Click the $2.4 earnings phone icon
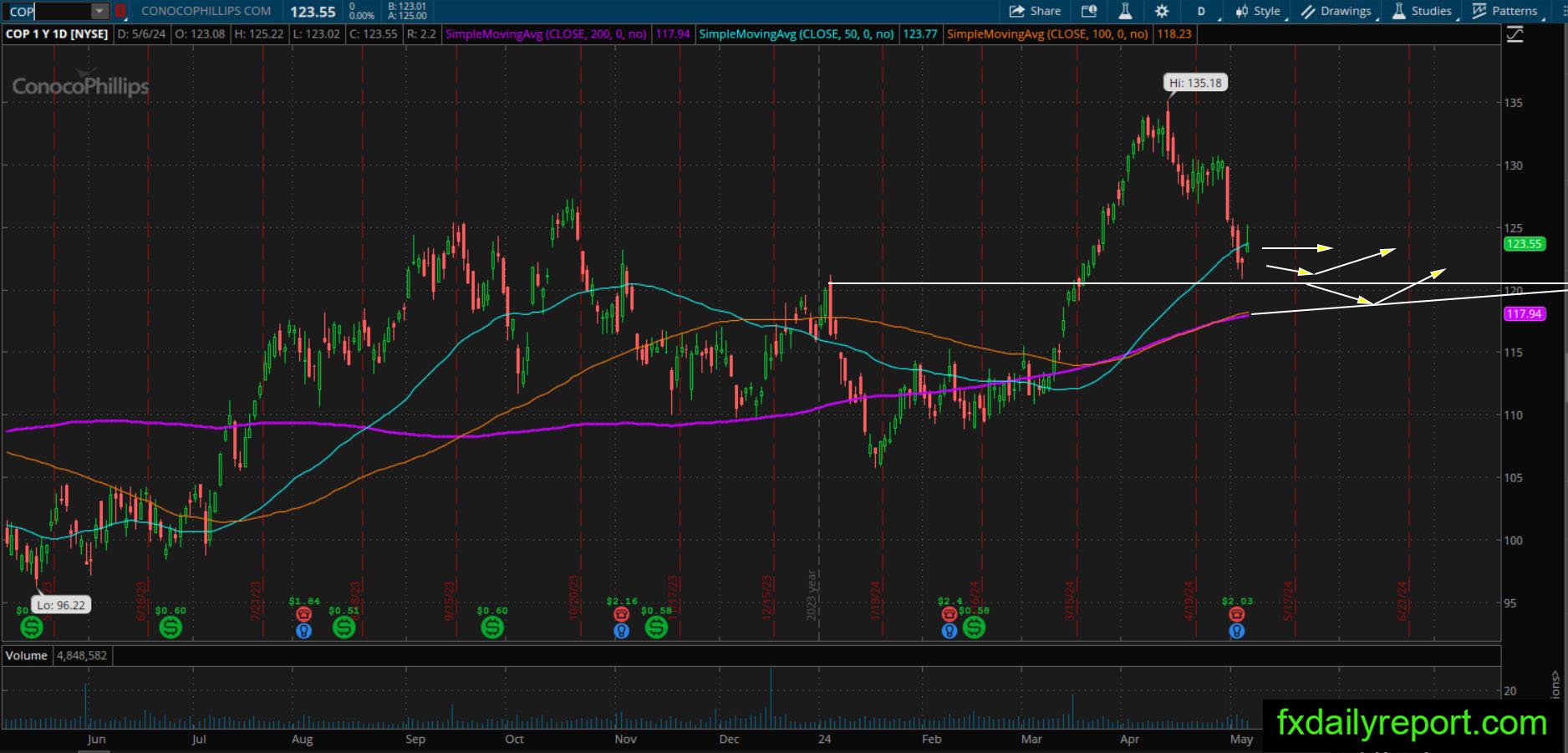 pos(949,614)
